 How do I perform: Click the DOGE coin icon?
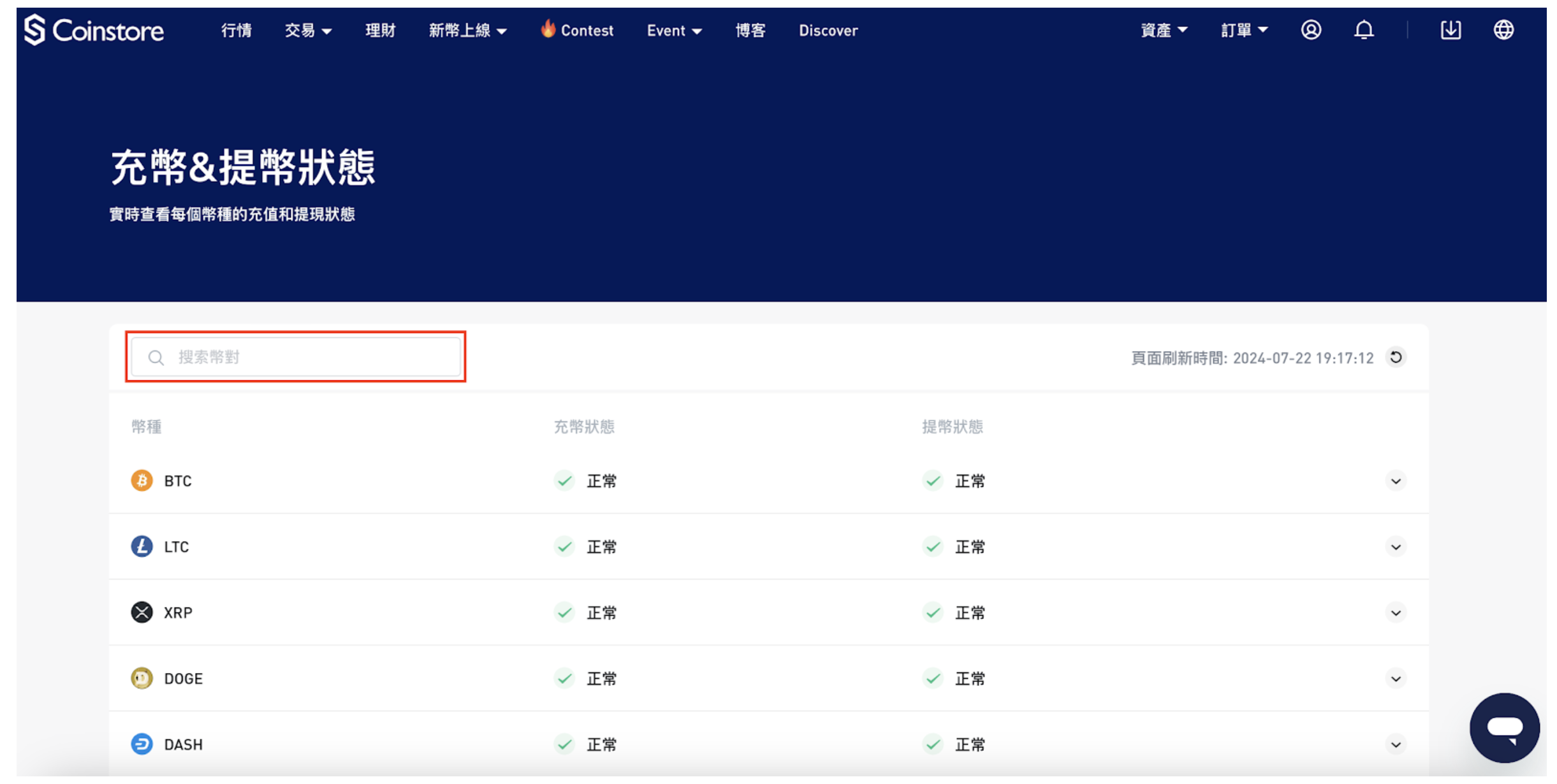click(142, 678)
